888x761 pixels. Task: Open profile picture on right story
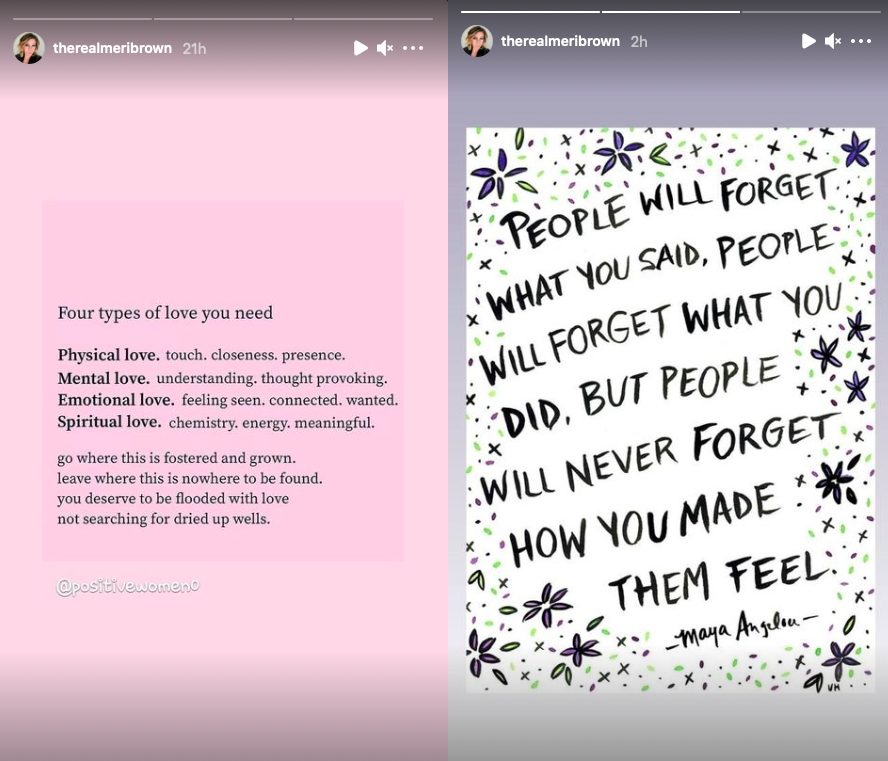tap(476, 41)
